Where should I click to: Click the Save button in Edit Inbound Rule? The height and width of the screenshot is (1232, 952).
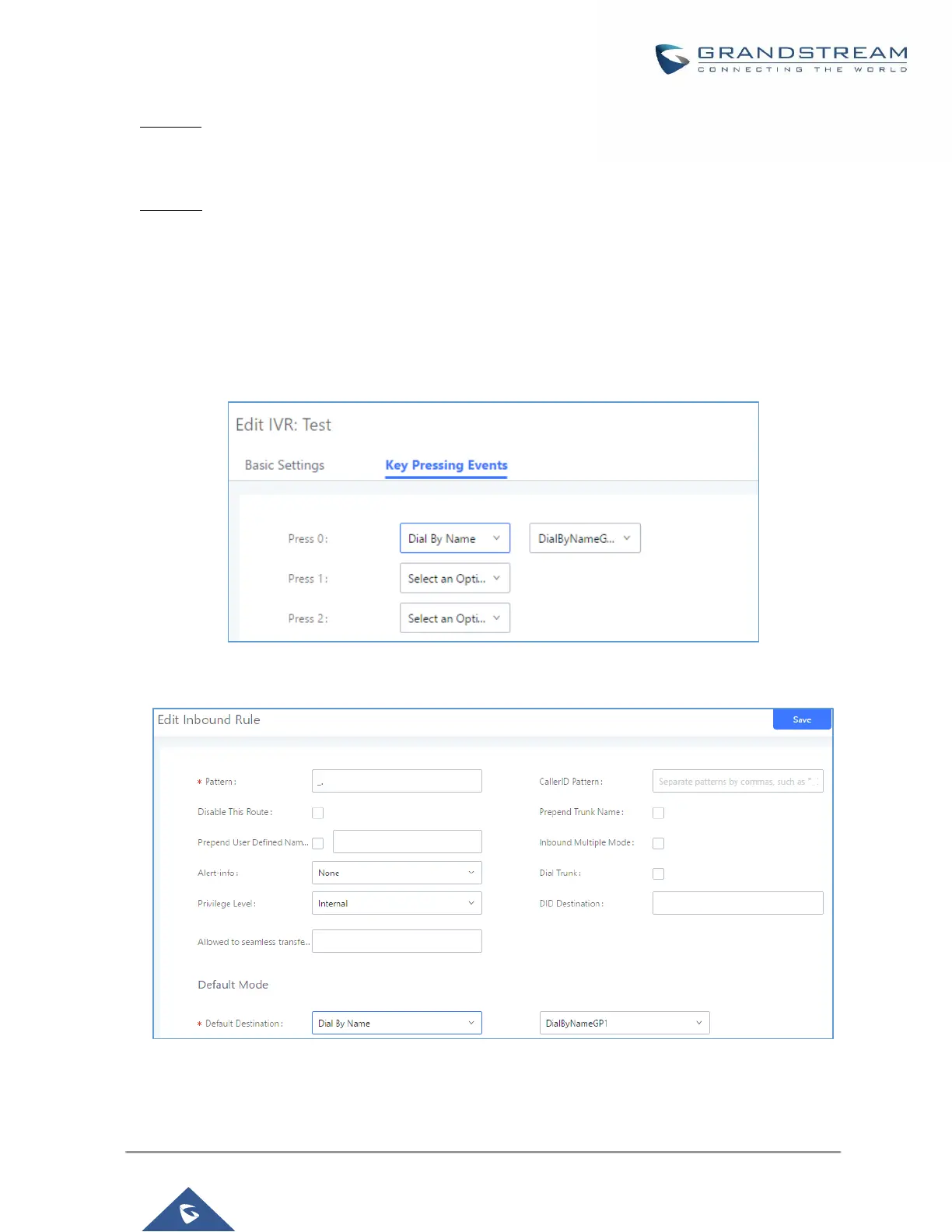click(802, 719)
